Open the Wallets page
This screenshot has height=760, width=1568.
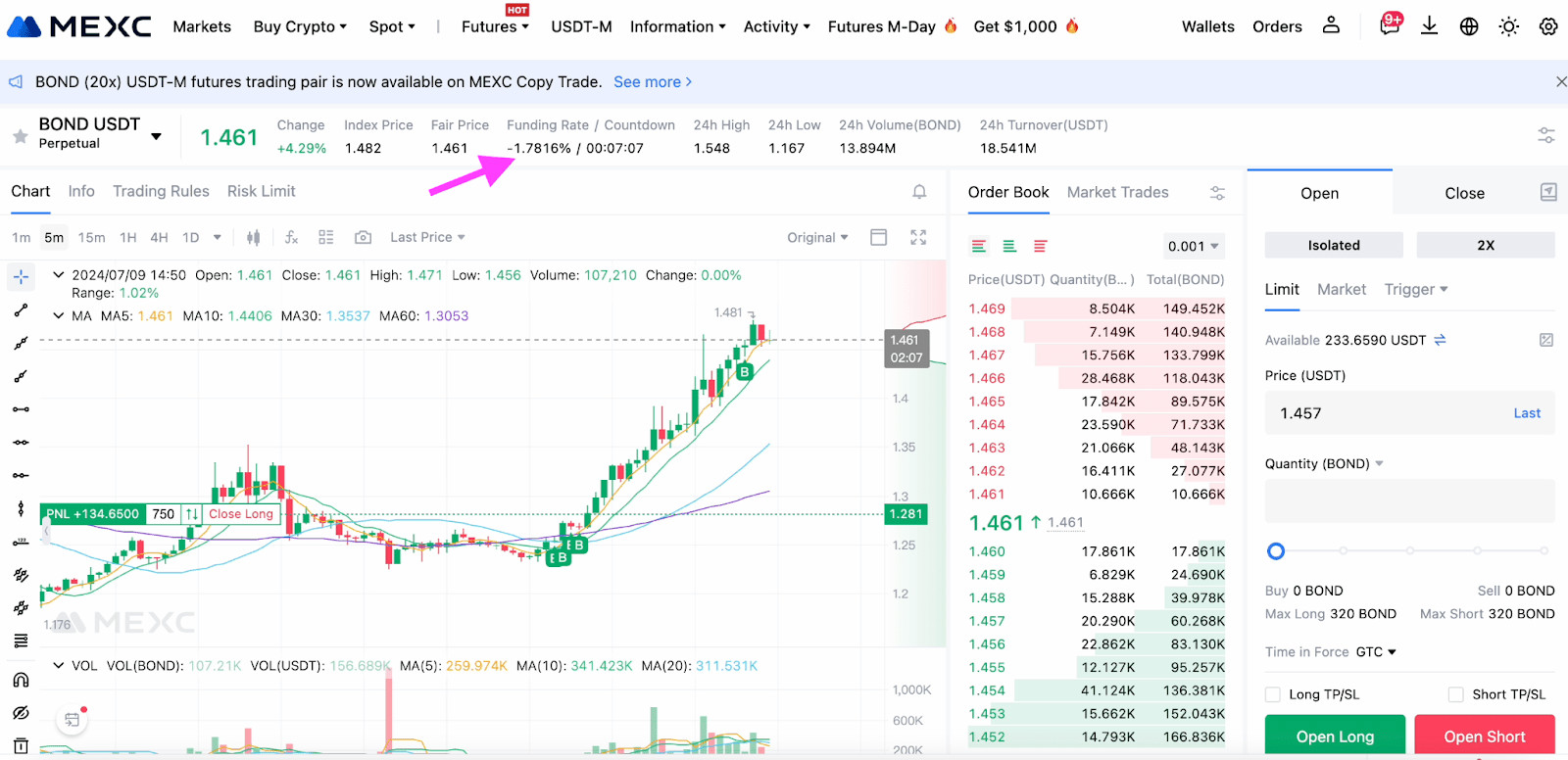1207,26
